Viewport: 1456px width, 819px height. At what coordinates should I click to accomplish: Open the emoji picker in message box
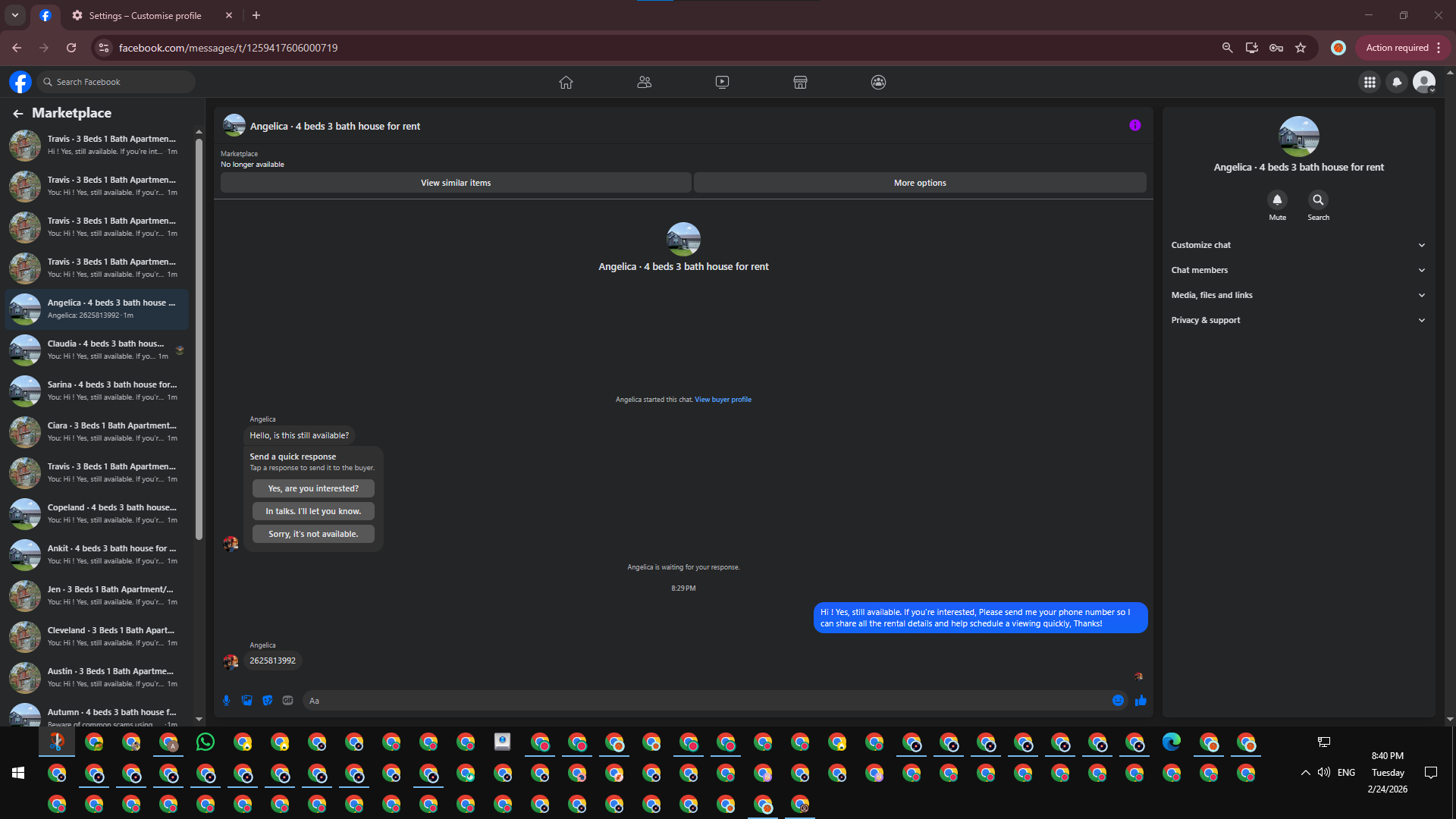(x=1118, y=701)
